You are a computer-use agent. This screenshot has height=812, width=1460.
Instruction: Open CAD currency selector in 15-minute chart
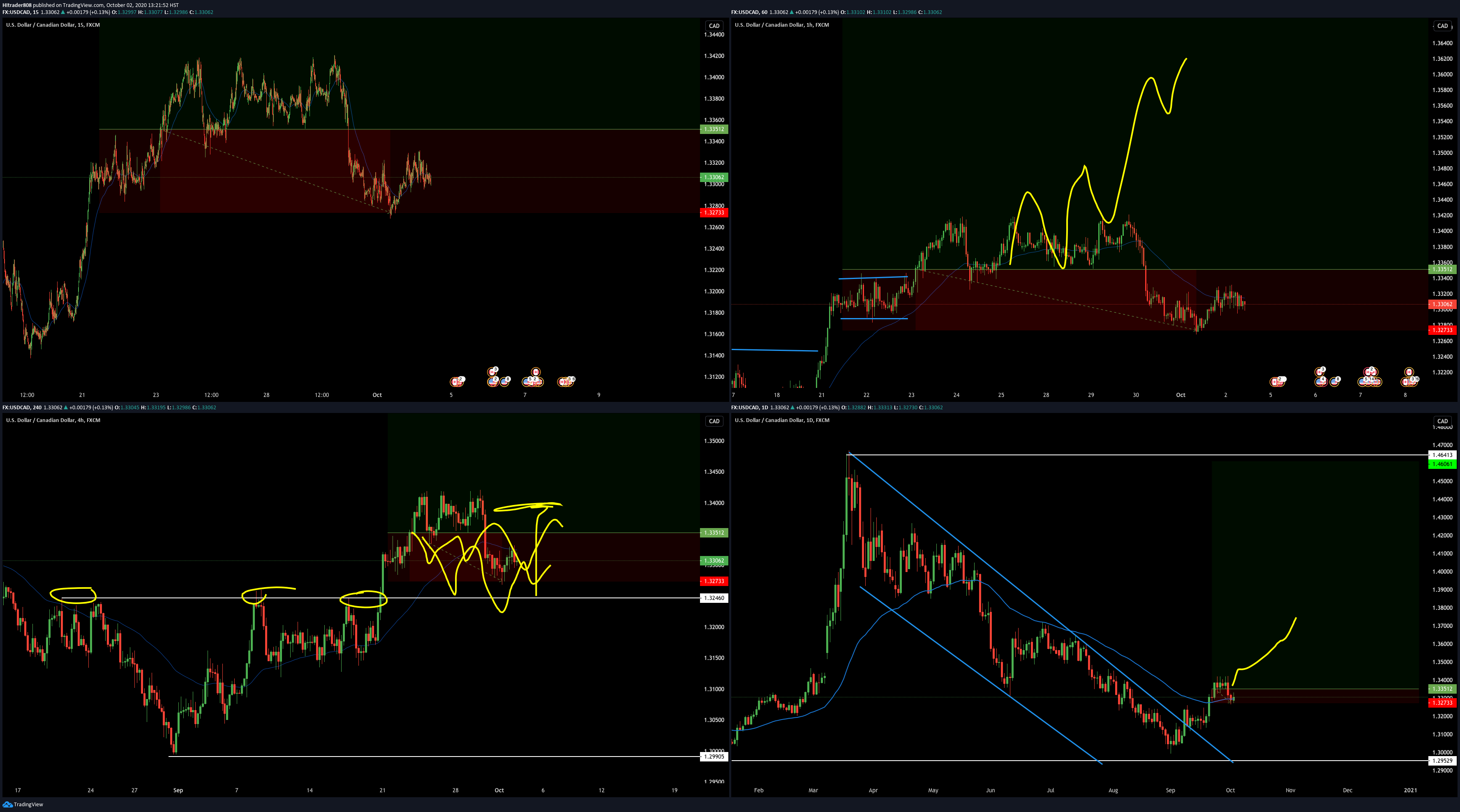coord(714,25)
